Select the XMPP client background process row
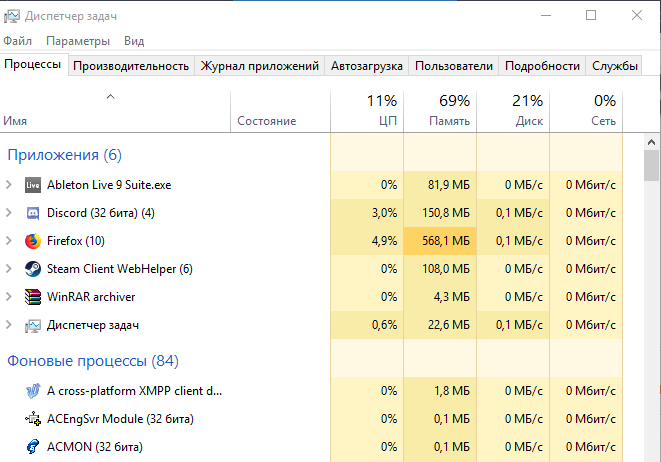This screenshot has height=462, width=661. (x=134, y=391)
